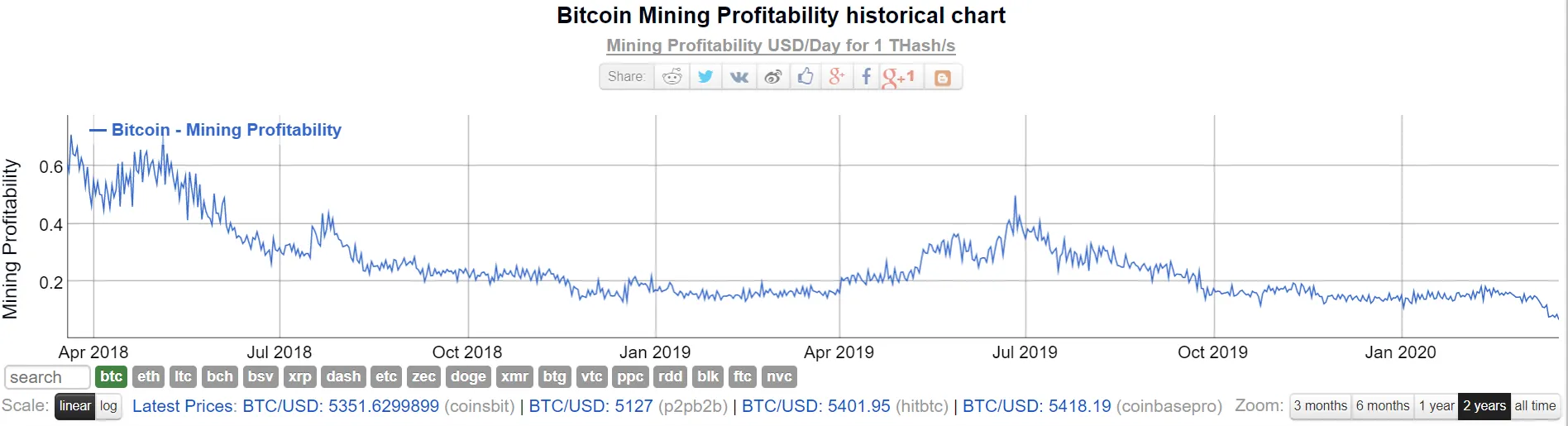
Task: Share chart on Facebook
Action: [866, 77]
